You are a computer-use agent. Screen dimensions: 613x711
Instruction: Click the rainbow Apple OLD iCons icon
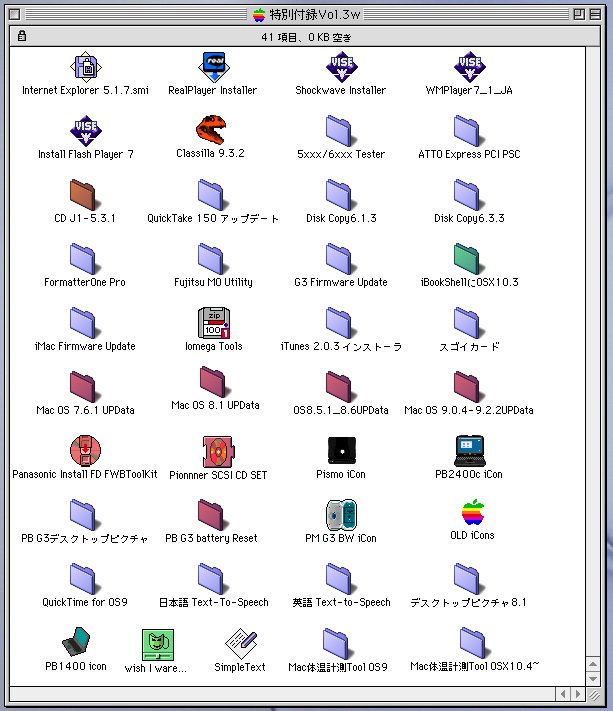point(472,513)
